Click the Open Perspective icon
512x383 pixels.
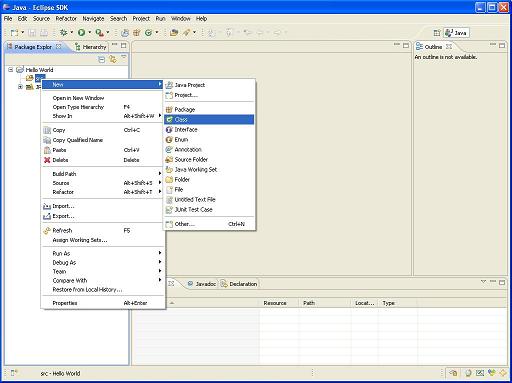click(x=437, y=33)
